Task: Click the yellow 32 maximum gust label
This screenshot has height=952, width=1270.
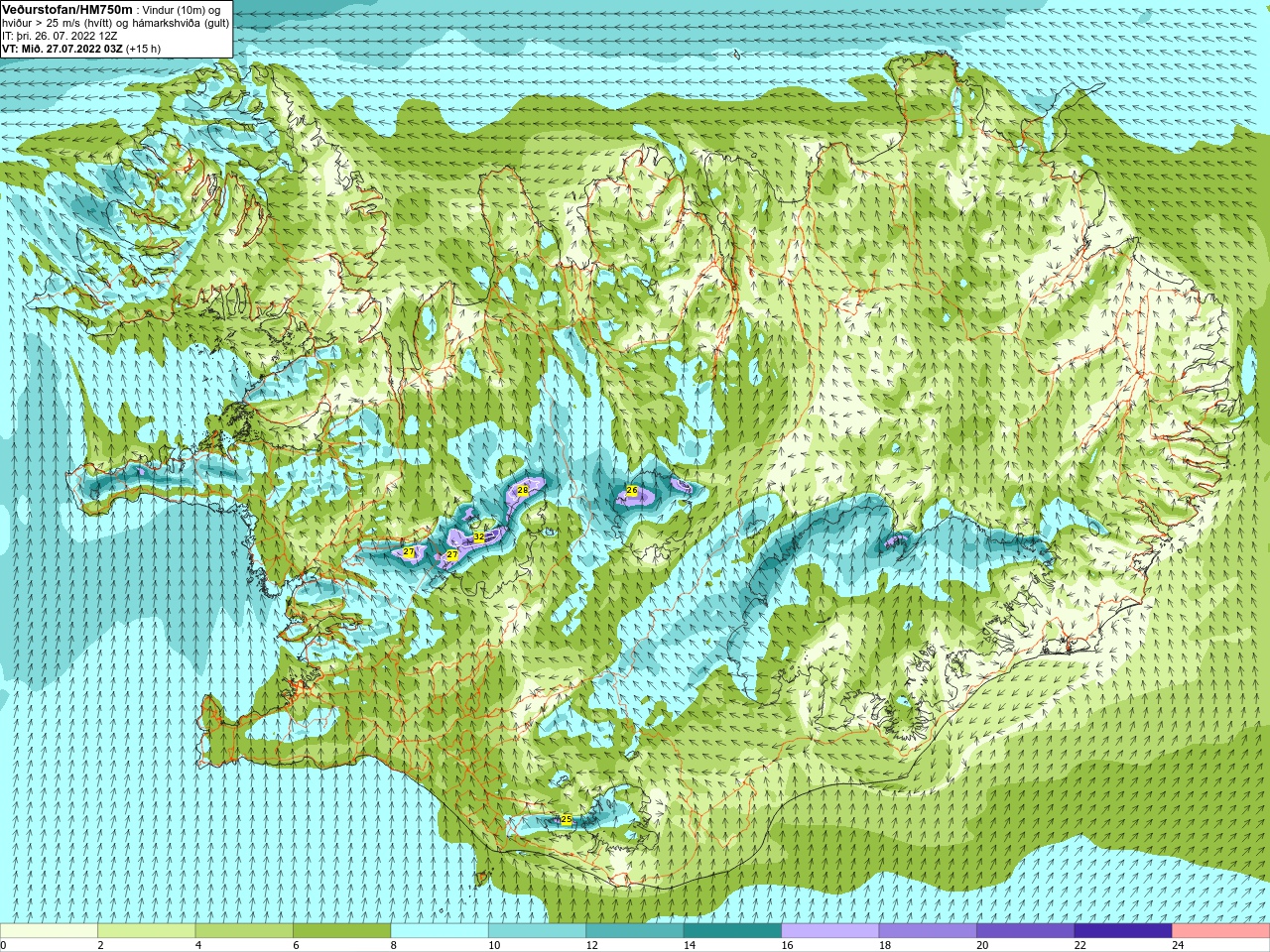Action: coord(479,537)
